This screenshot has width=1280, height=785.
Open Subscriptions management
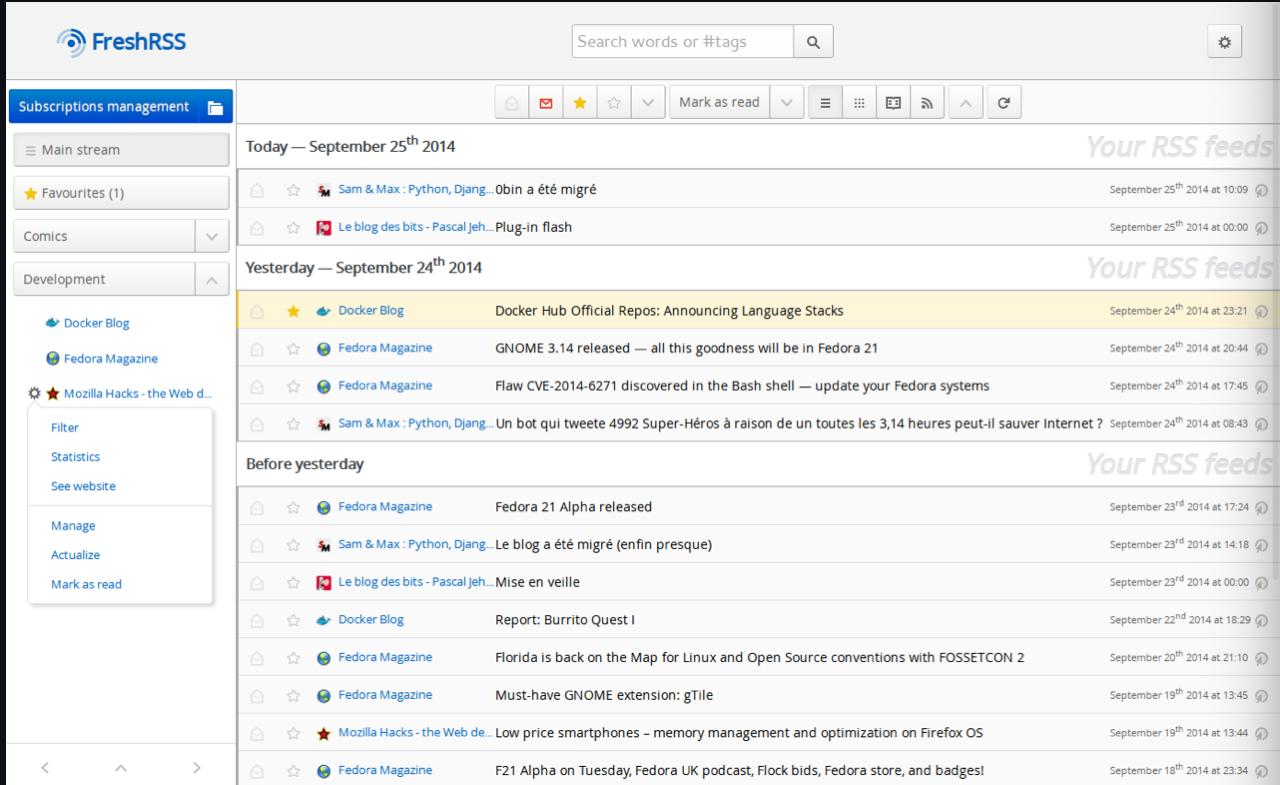[x=104, y=107]
